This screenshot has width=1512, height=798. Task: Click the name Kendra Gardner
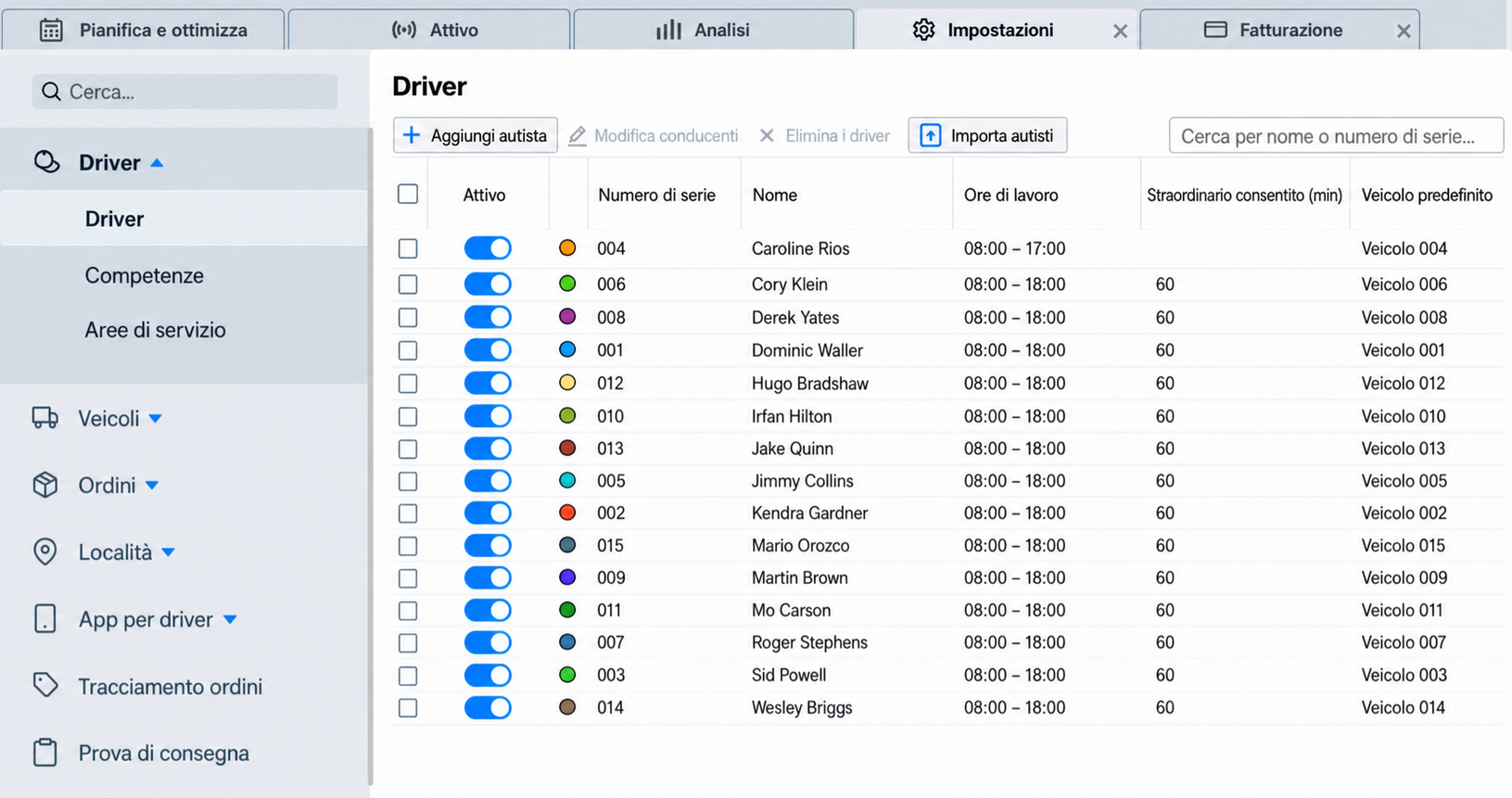click(809, 513)
